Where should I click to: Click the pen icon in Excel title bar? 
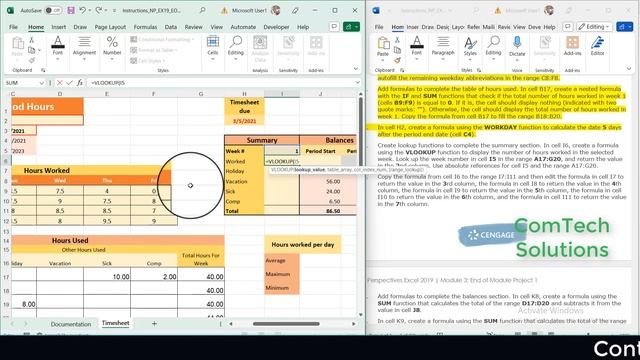tap(295, 10)
